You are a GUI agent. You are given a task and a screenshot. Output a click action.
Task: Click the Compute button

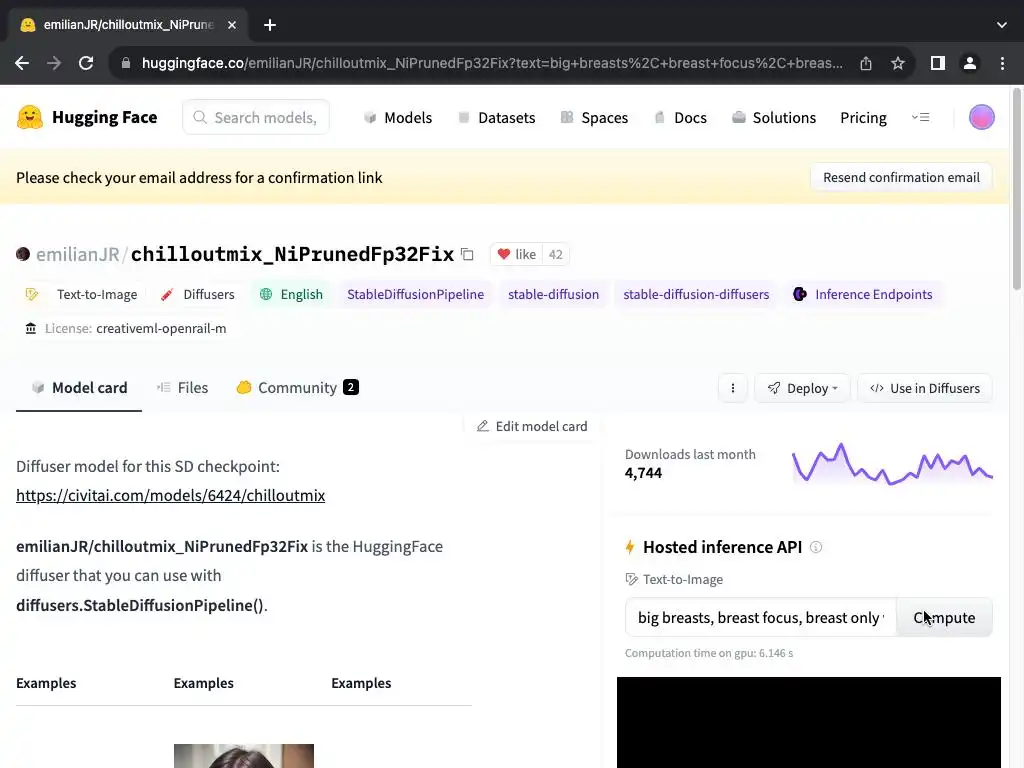click(x=944, y=618)
